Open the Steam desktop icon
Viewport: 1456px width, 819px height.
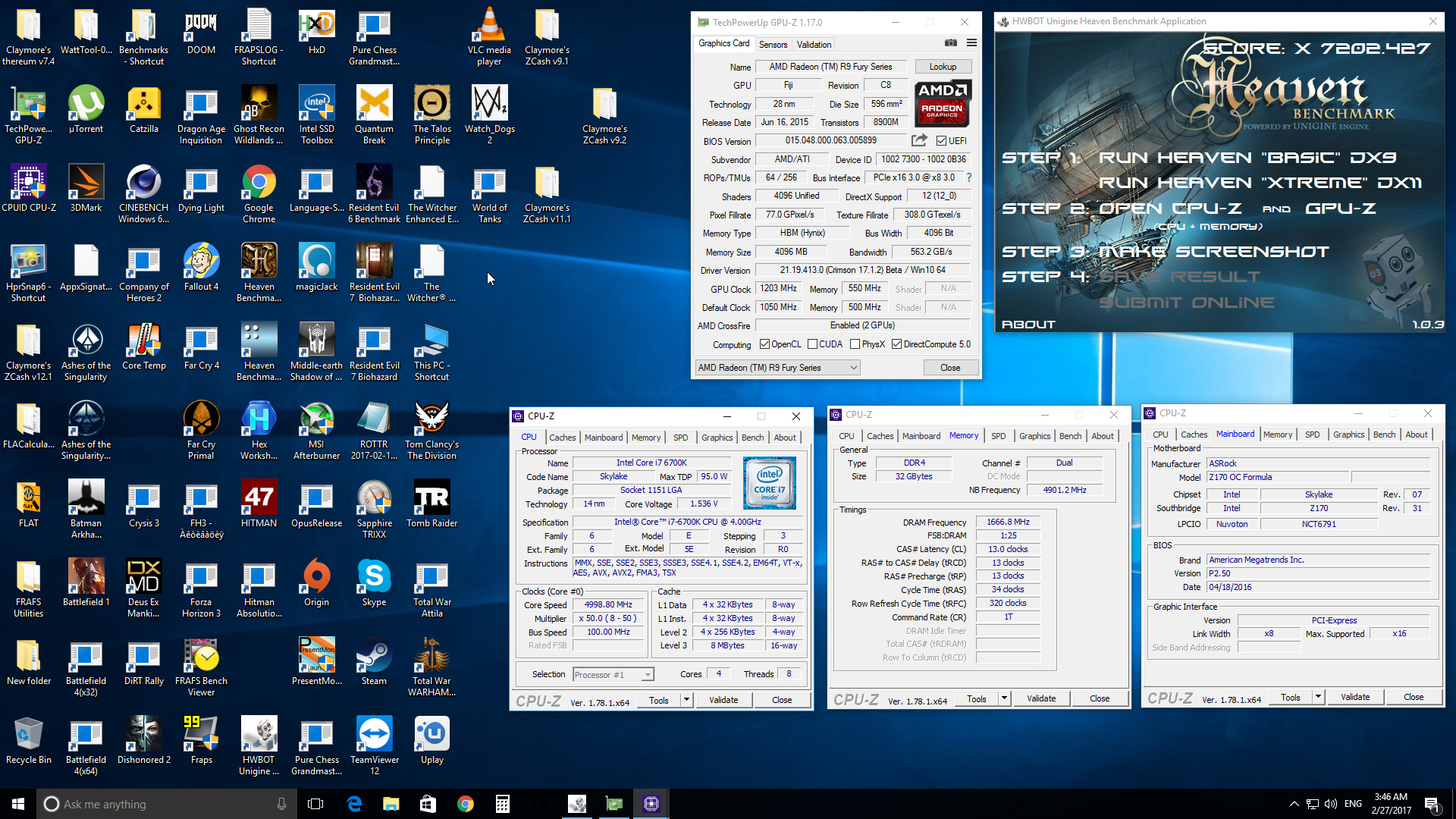coord(374,663)
